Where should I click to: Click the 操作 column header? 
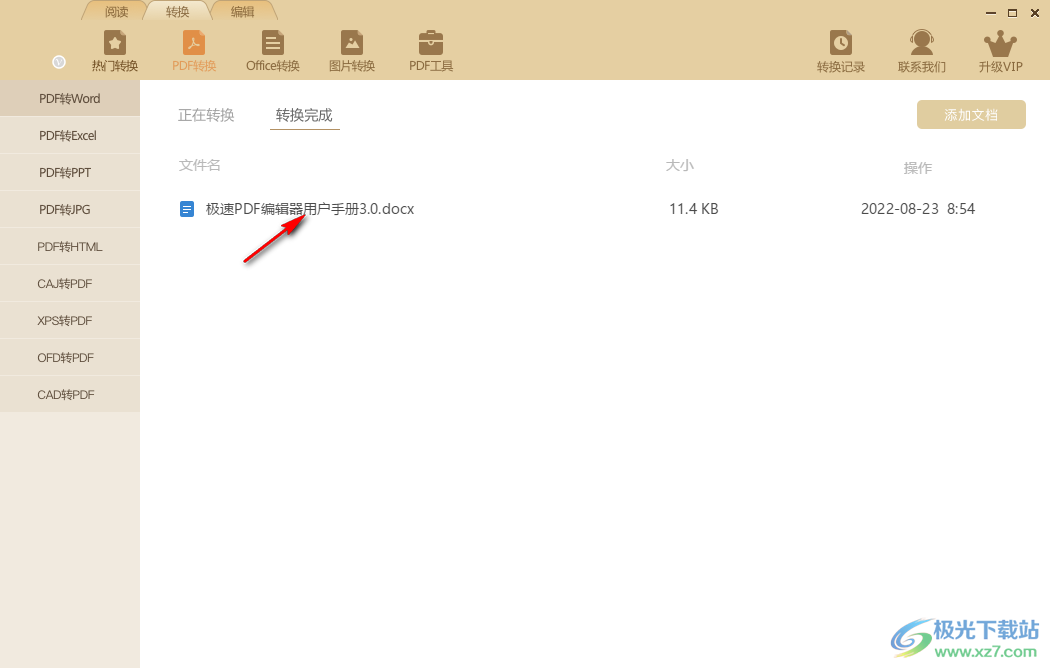click(x=917, y=168)
